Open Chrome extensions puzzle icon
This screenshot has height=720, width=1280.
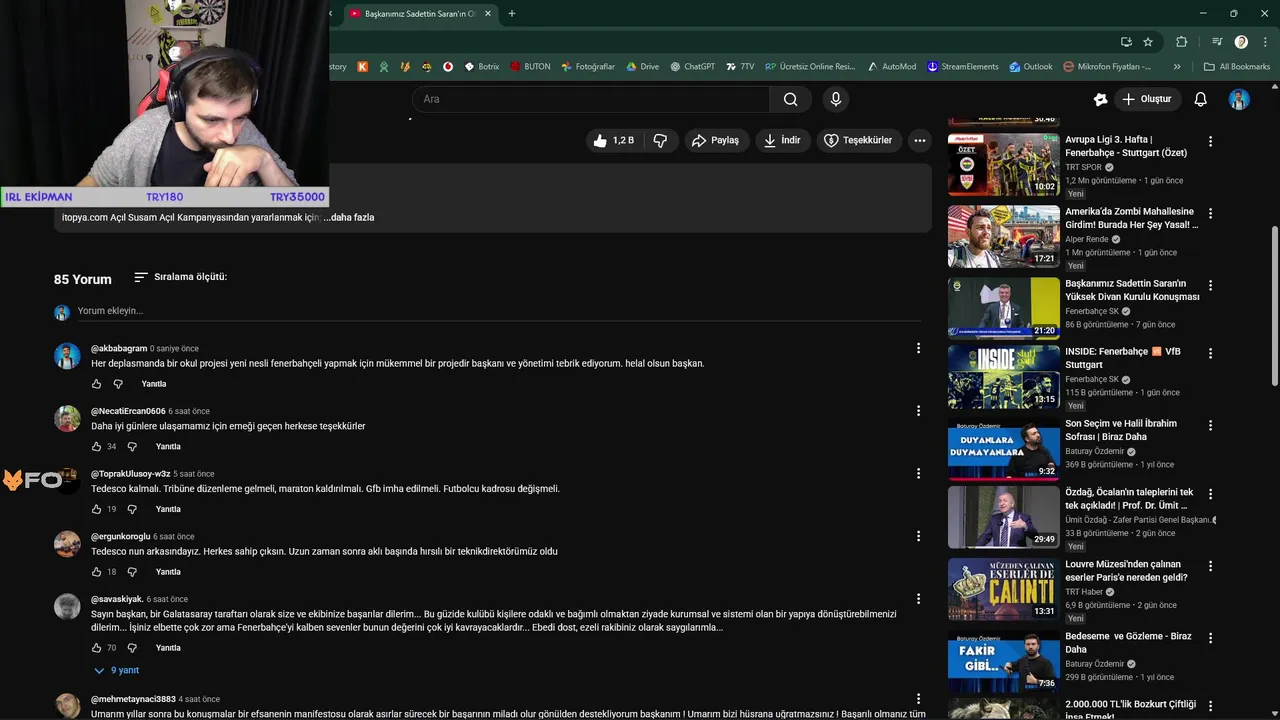[1181, 42]
